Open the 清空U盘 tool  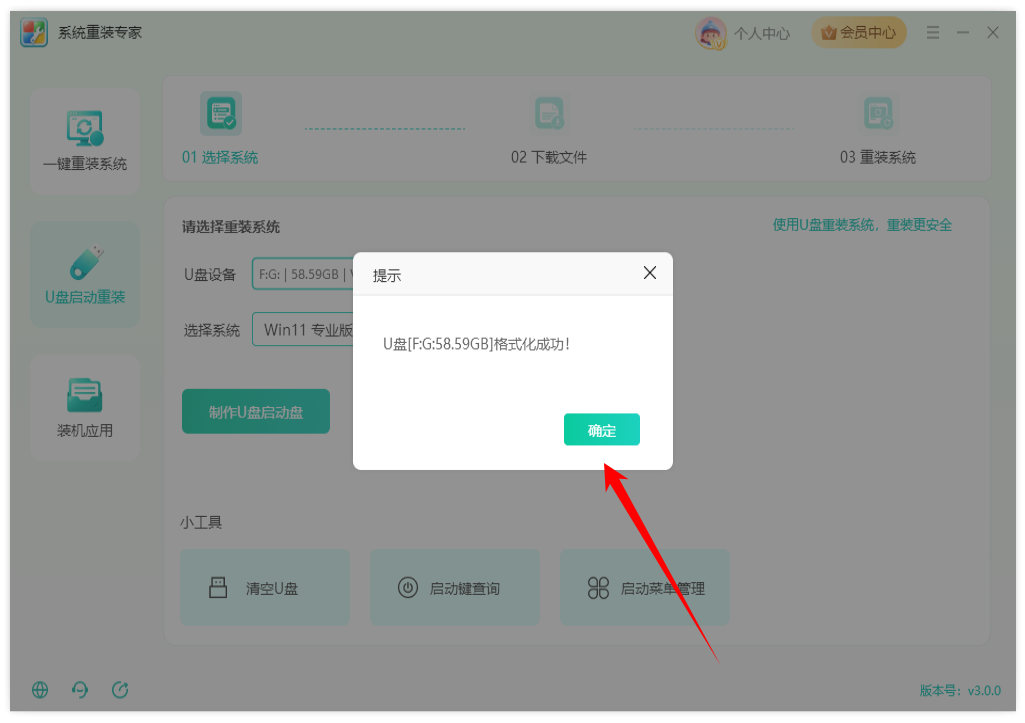(x=265, y=588)
